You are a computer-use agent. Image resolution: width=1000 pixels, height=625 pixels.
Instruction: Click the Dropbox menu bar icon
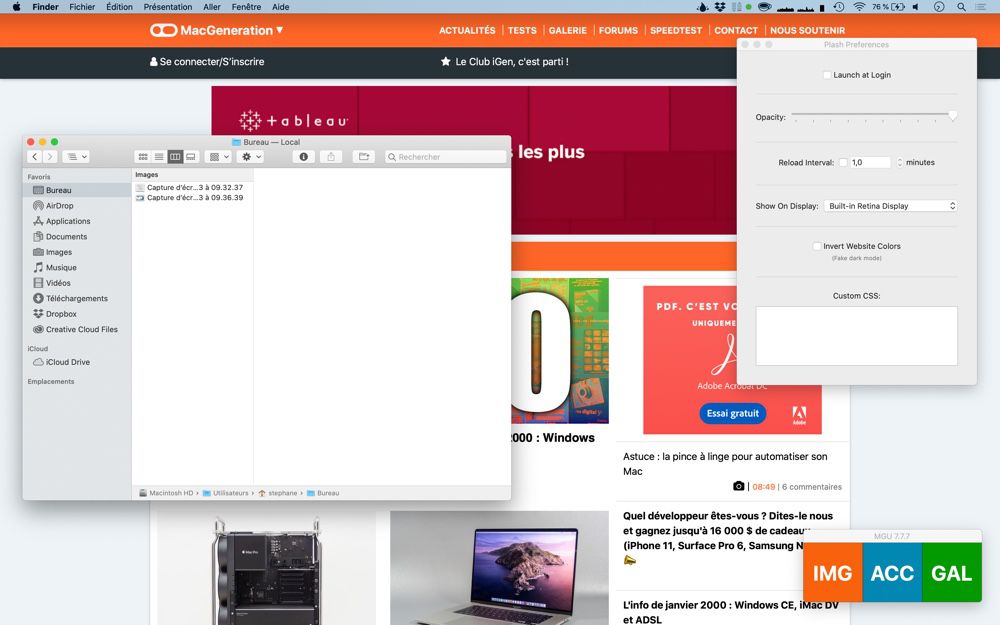720,7
